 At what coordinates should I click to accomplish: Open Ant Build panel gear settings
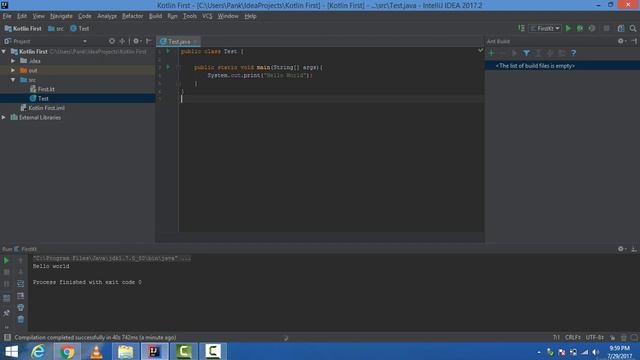[621, 41]
